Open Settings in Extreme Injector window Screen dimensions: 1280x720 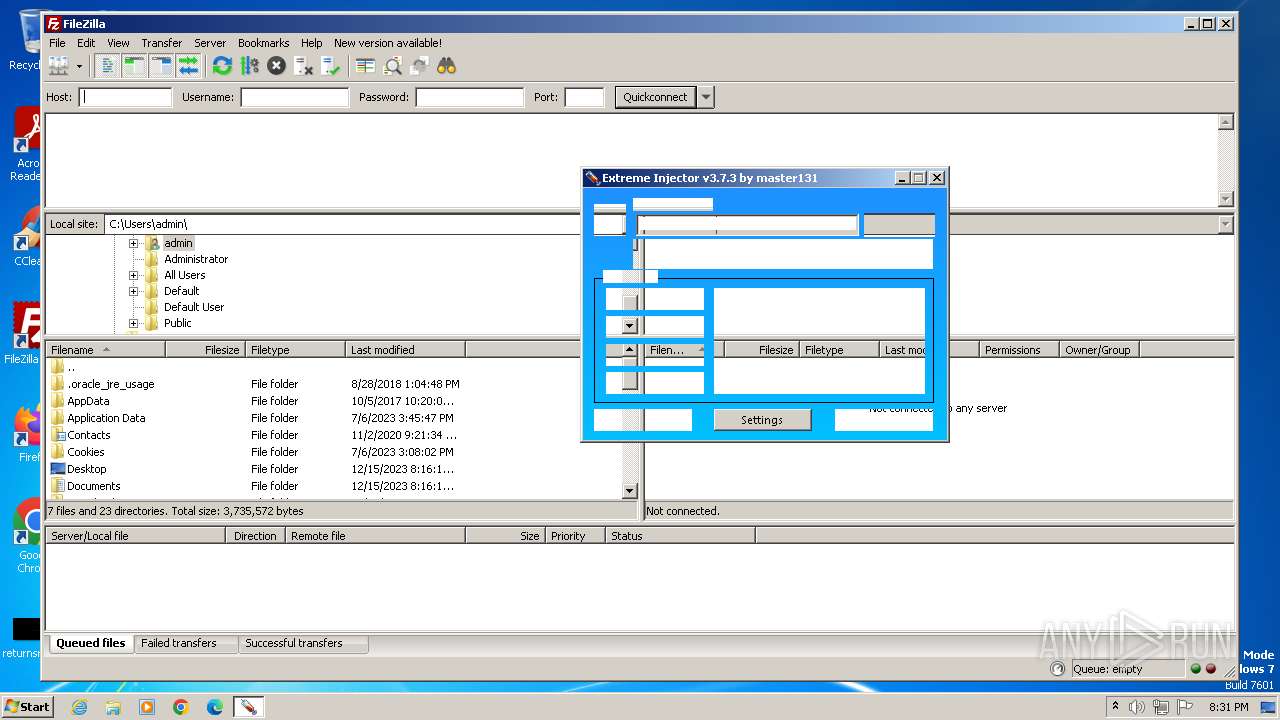(x=762, y=420)
